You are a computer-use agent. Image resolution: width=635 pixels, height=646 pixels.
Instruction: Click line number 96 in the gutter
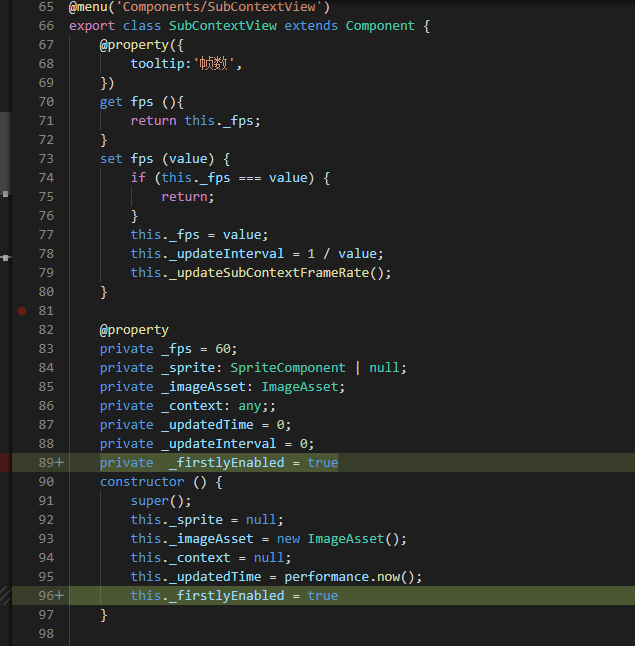[x=46, y=596]
